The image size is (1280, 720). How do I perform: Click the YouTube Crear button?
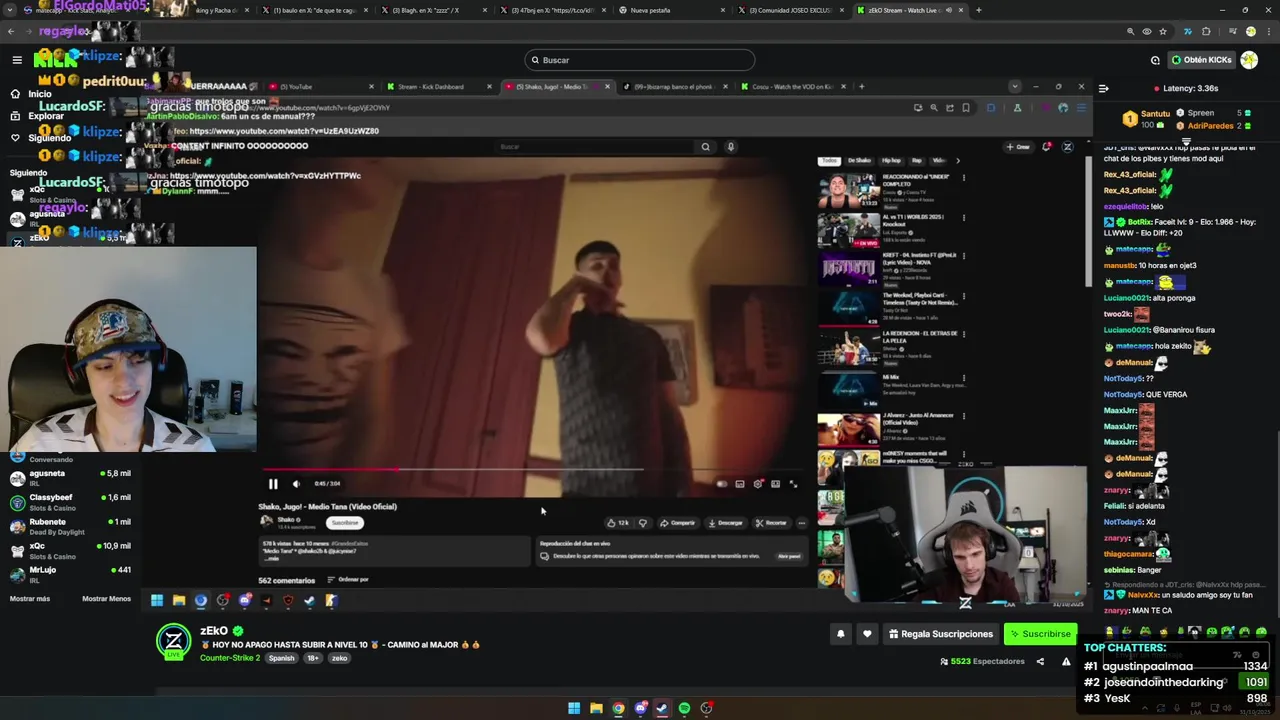pos(1018,147)
